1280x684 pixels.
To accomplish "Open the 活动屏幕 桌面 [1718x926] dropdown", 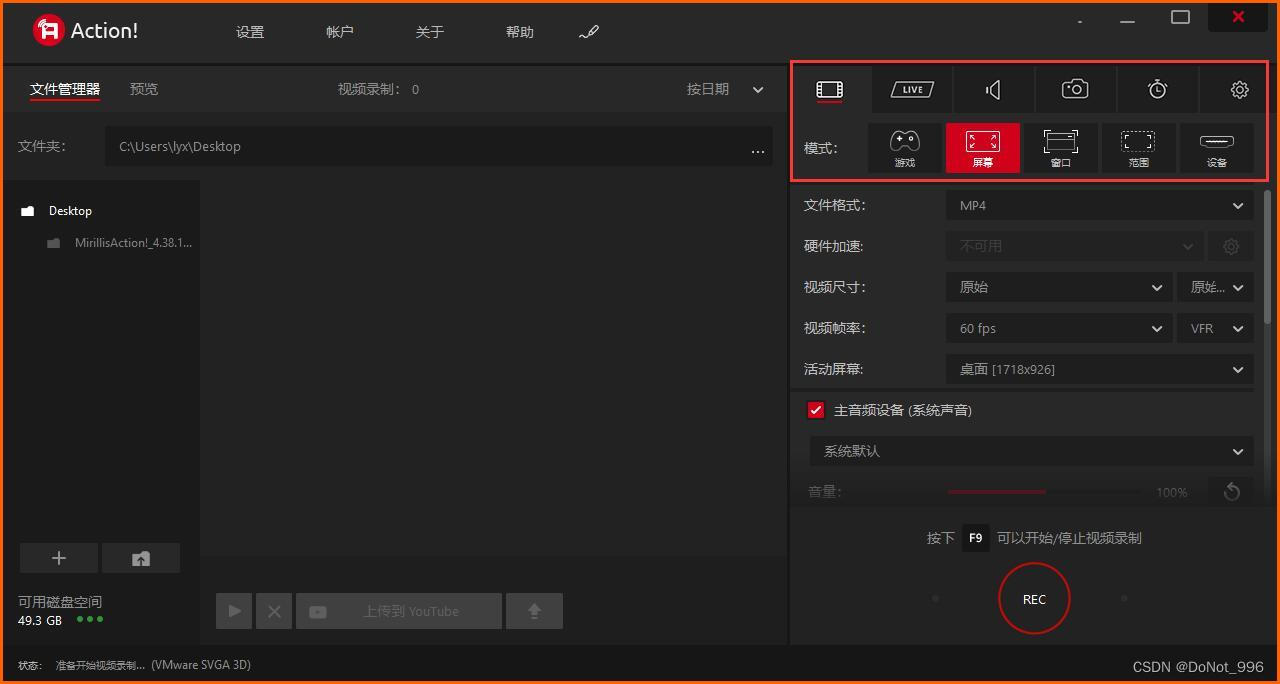I will (1100, 369).
